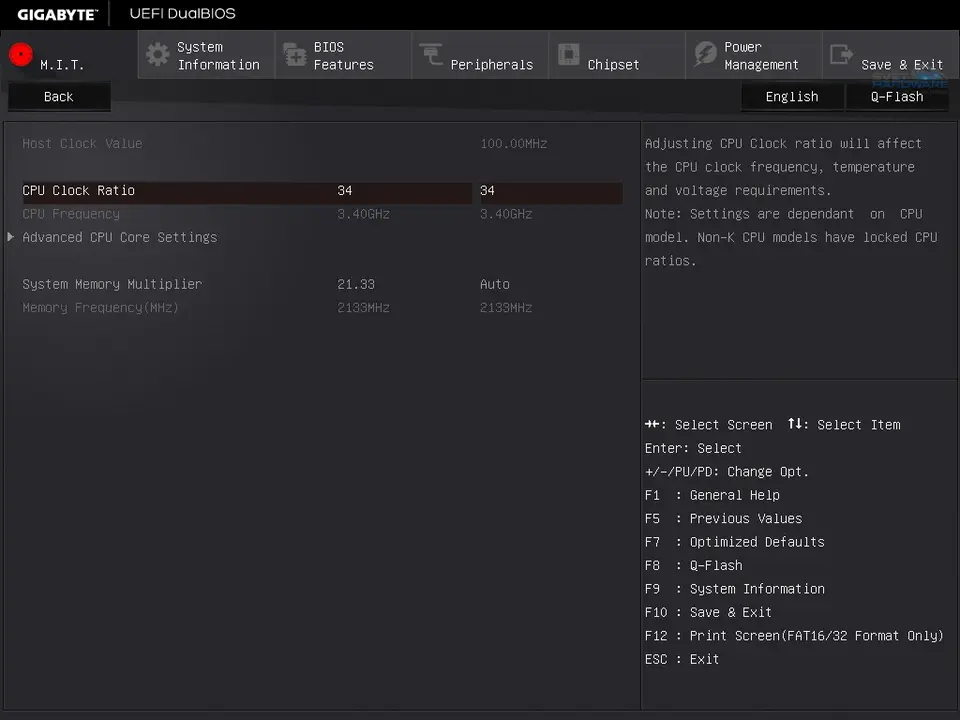Click the Peripherals tab icon
Screen dimensions: 960x720
[x=431, y=55]
